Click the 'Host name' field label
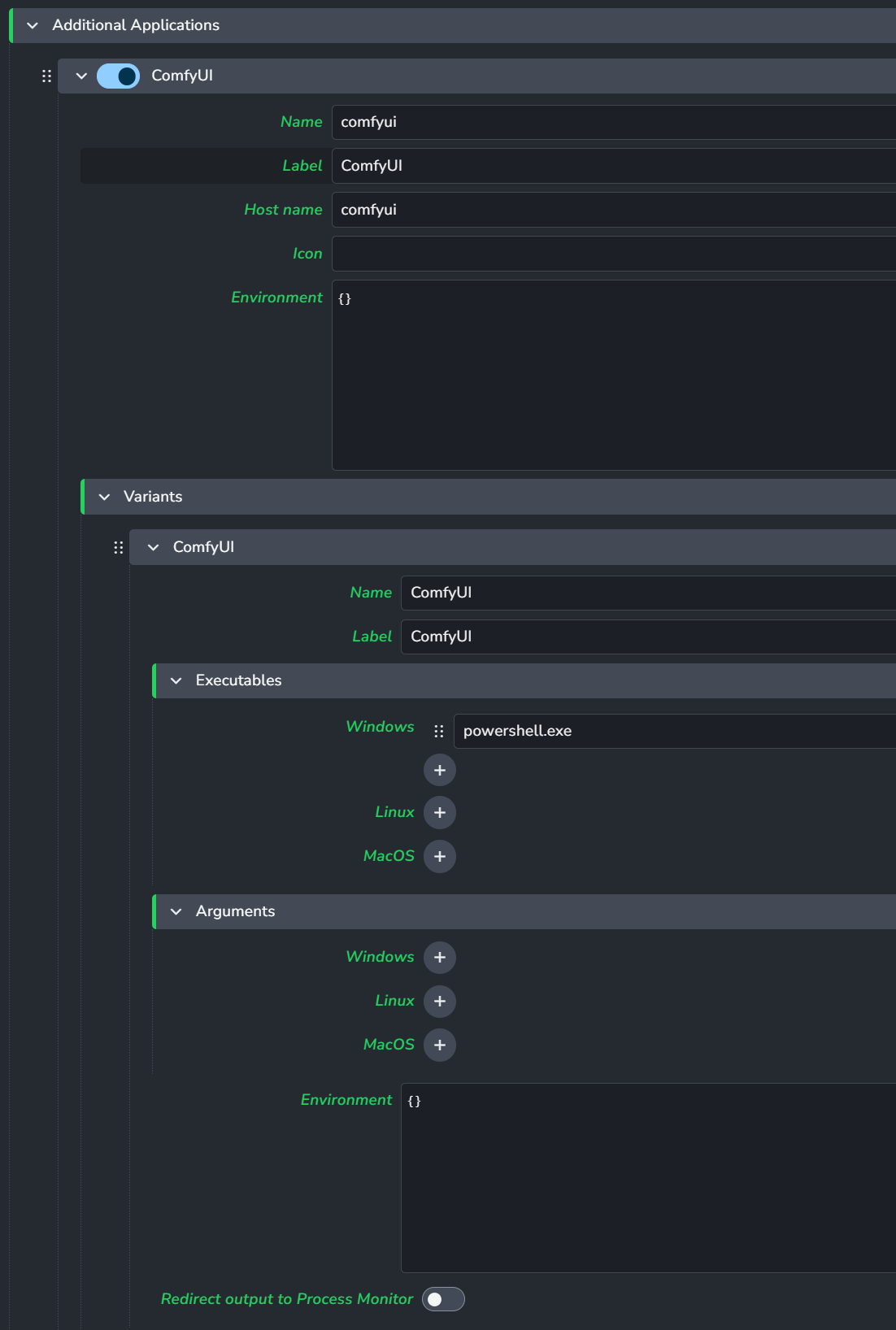 (x=283, y=210)
